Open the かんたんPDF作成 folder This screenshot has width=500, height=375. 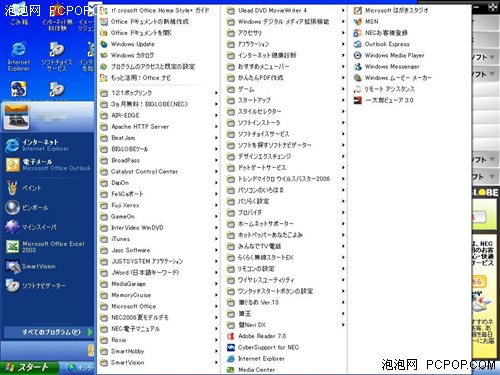[286, 78]
